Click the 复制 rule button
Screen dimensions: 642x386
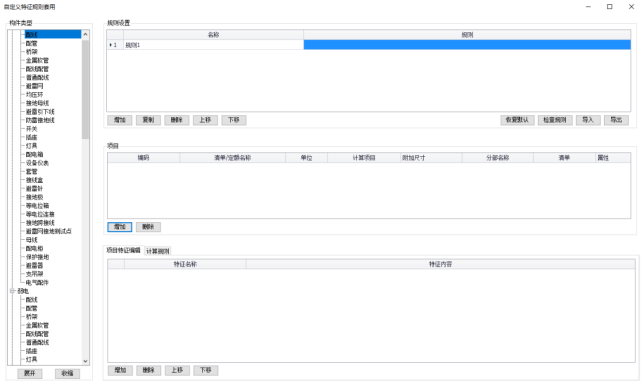(148, 120)
